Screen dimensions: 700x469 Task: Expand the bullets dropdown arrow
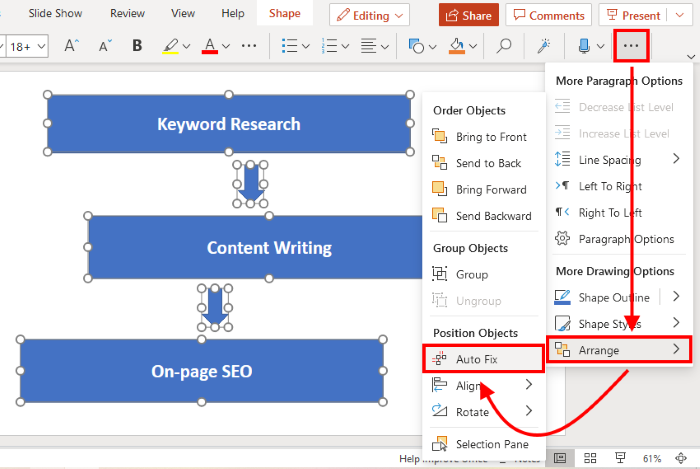306,46
